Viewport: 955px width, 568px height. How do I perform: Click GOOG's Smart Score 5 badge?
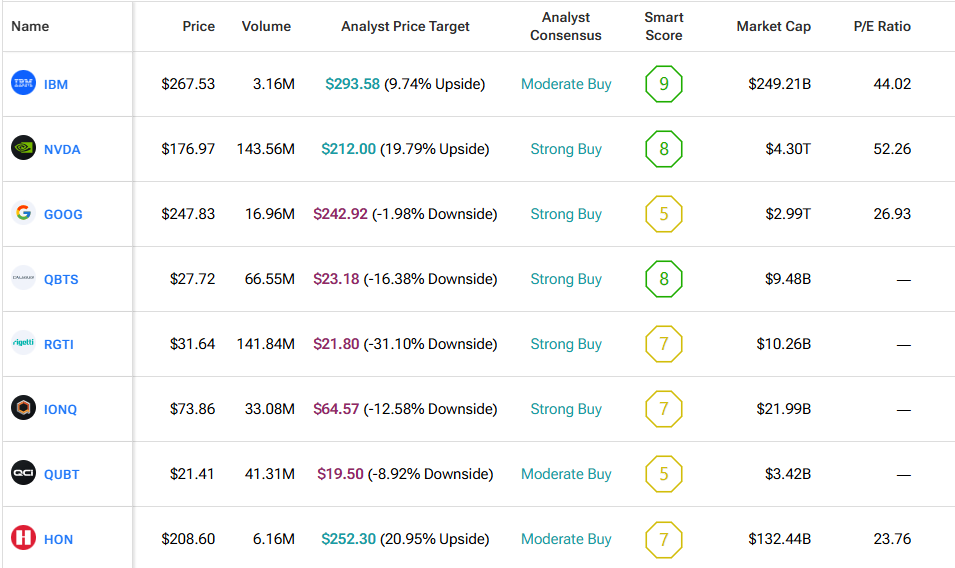coord(664,214)
